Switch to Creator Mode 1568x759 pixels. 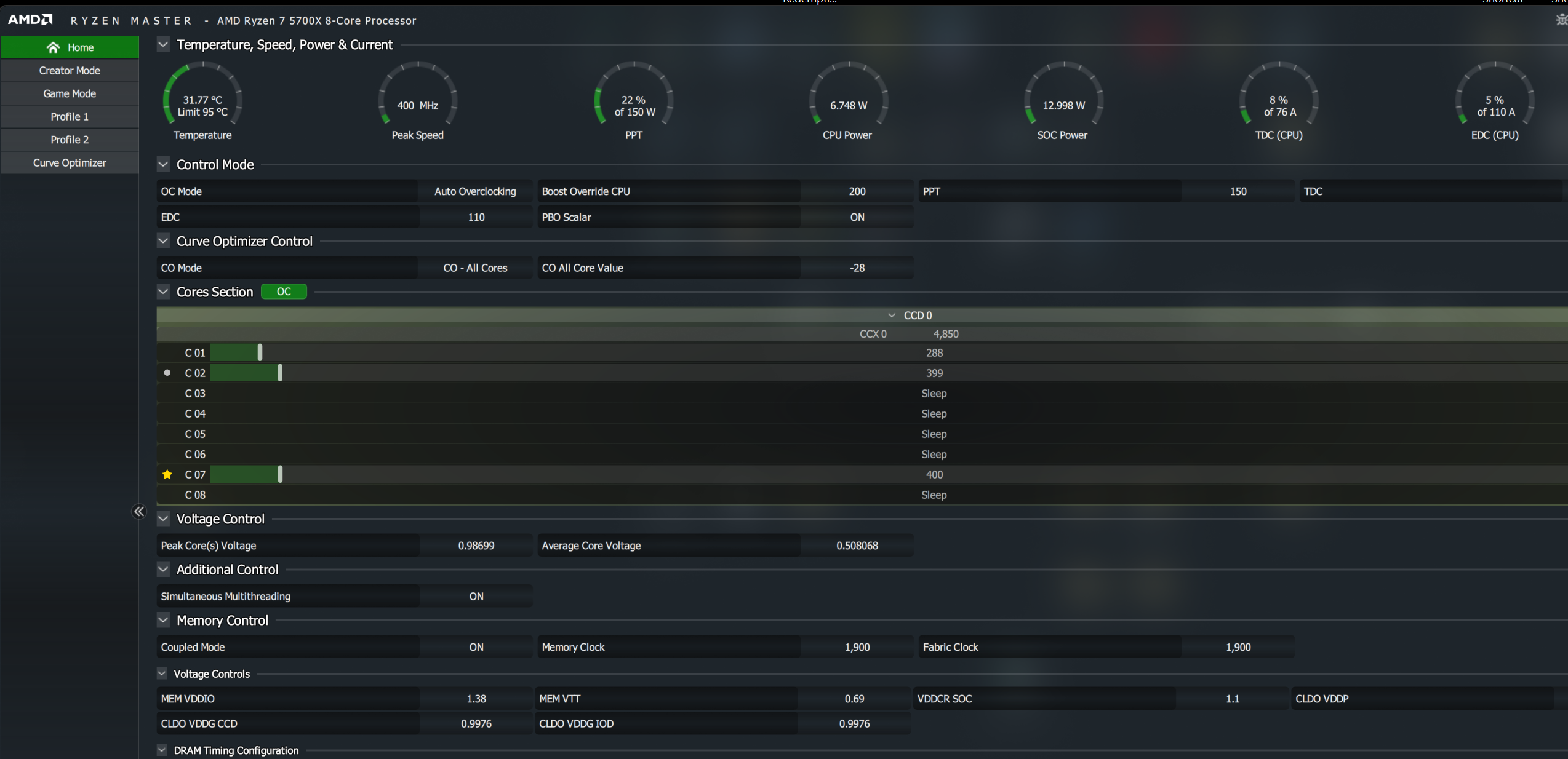click(70, 70)
